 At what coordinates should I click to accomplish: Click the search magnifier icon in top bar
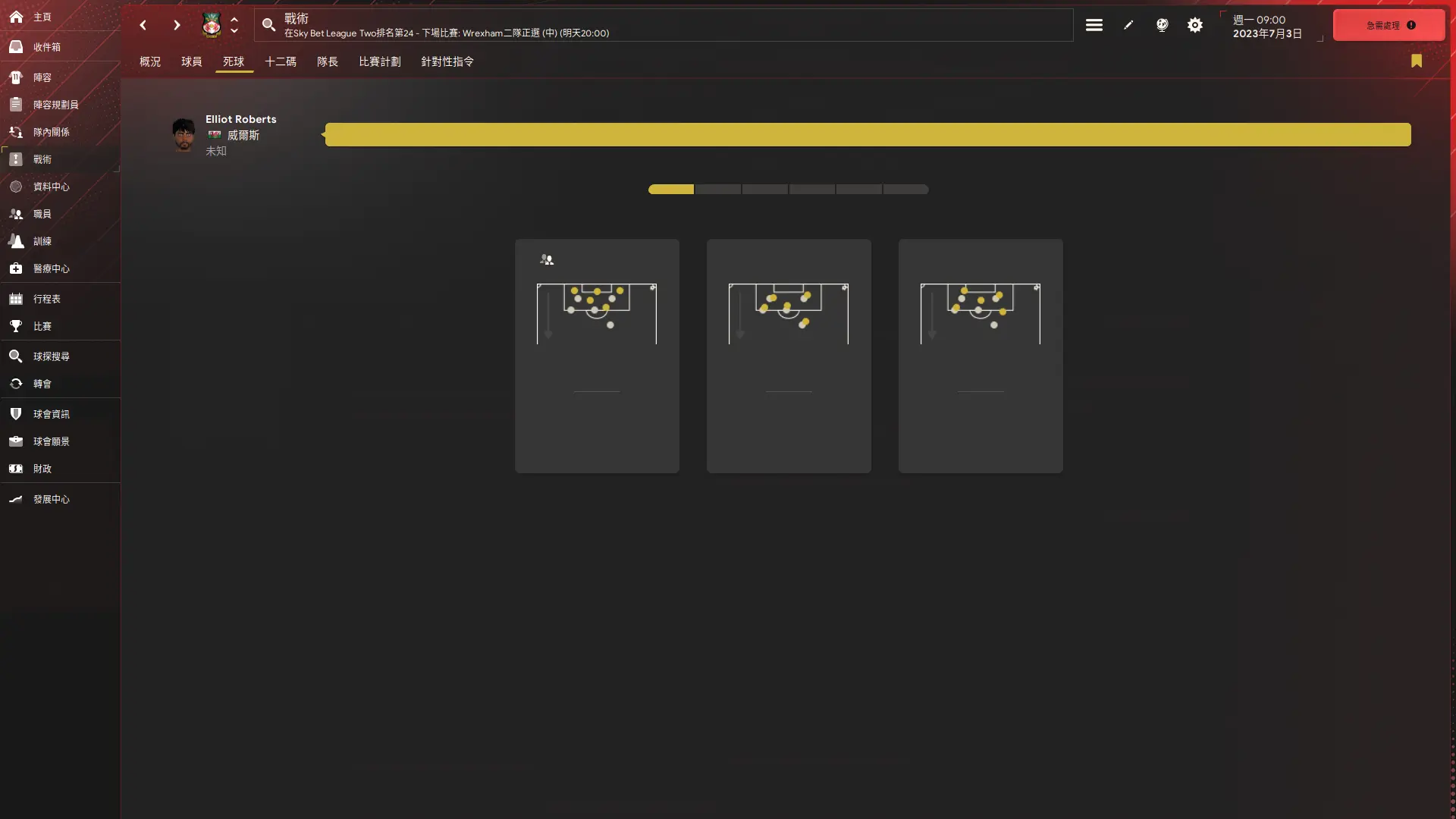point(268,25)
